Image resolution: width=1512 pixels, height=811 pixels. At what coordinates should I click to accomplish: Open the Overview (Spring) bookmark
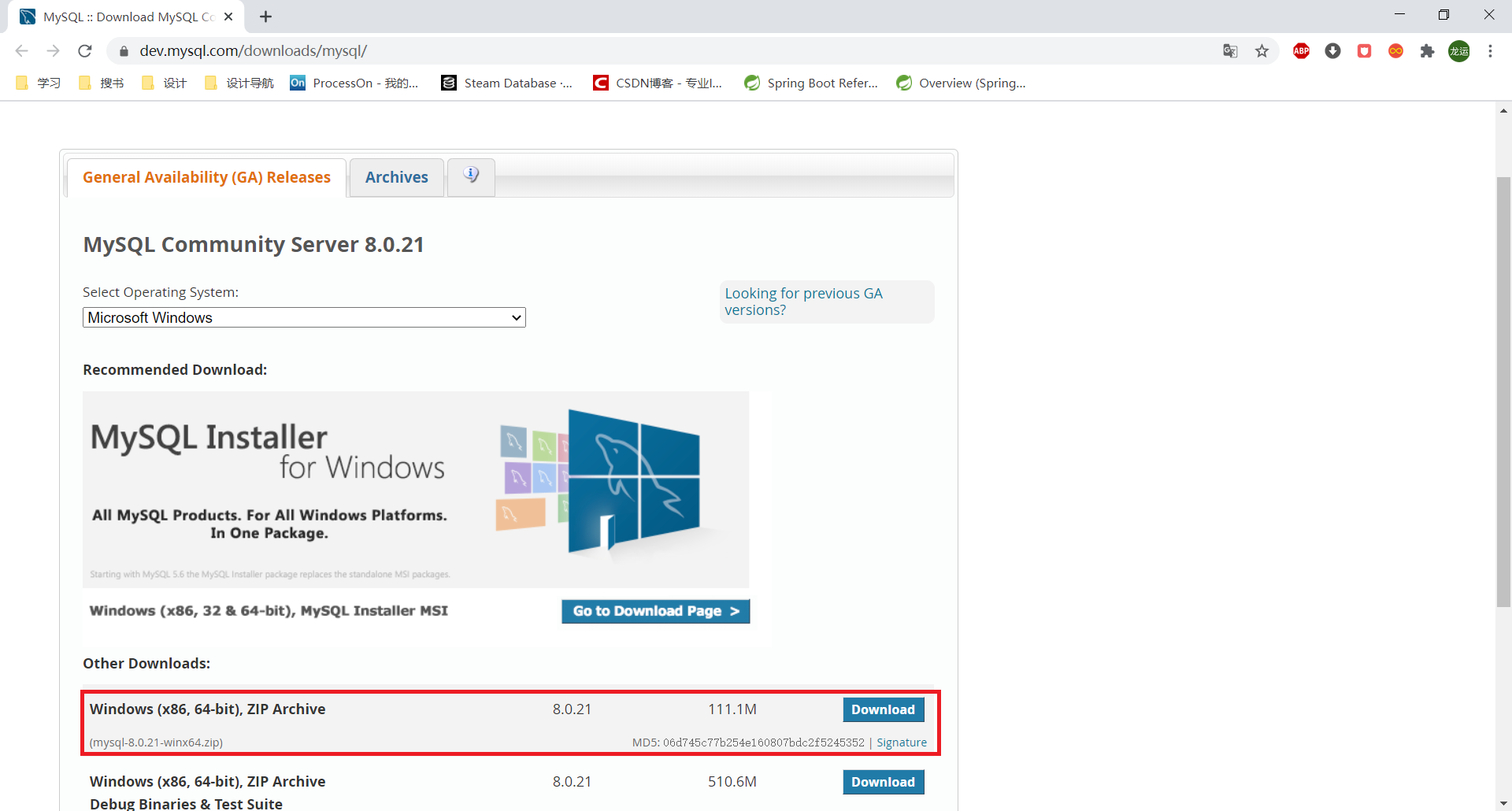(x=961, y=83)
